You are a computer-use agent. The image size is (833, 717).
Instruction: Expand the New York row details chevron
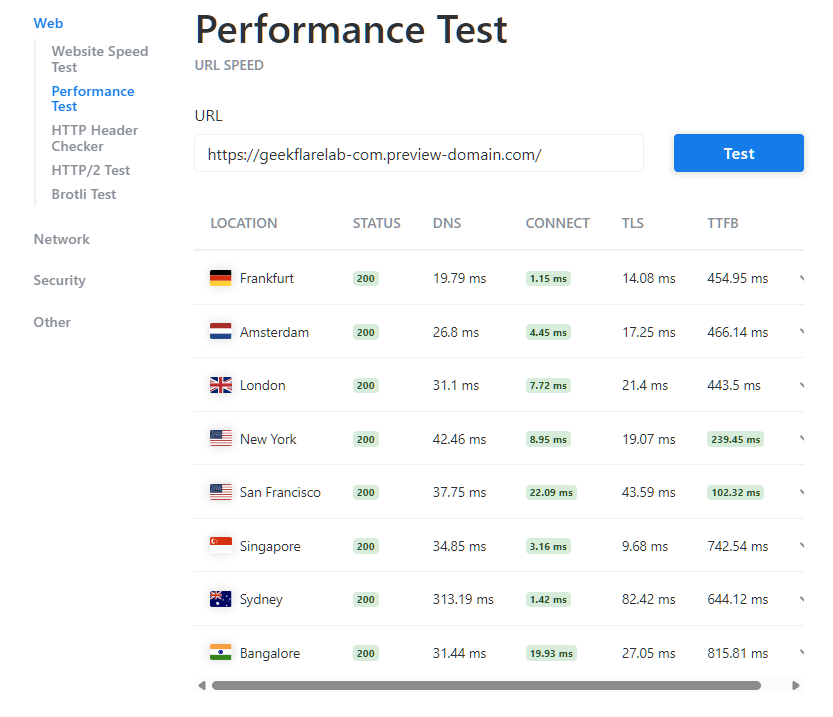[800, 438]
